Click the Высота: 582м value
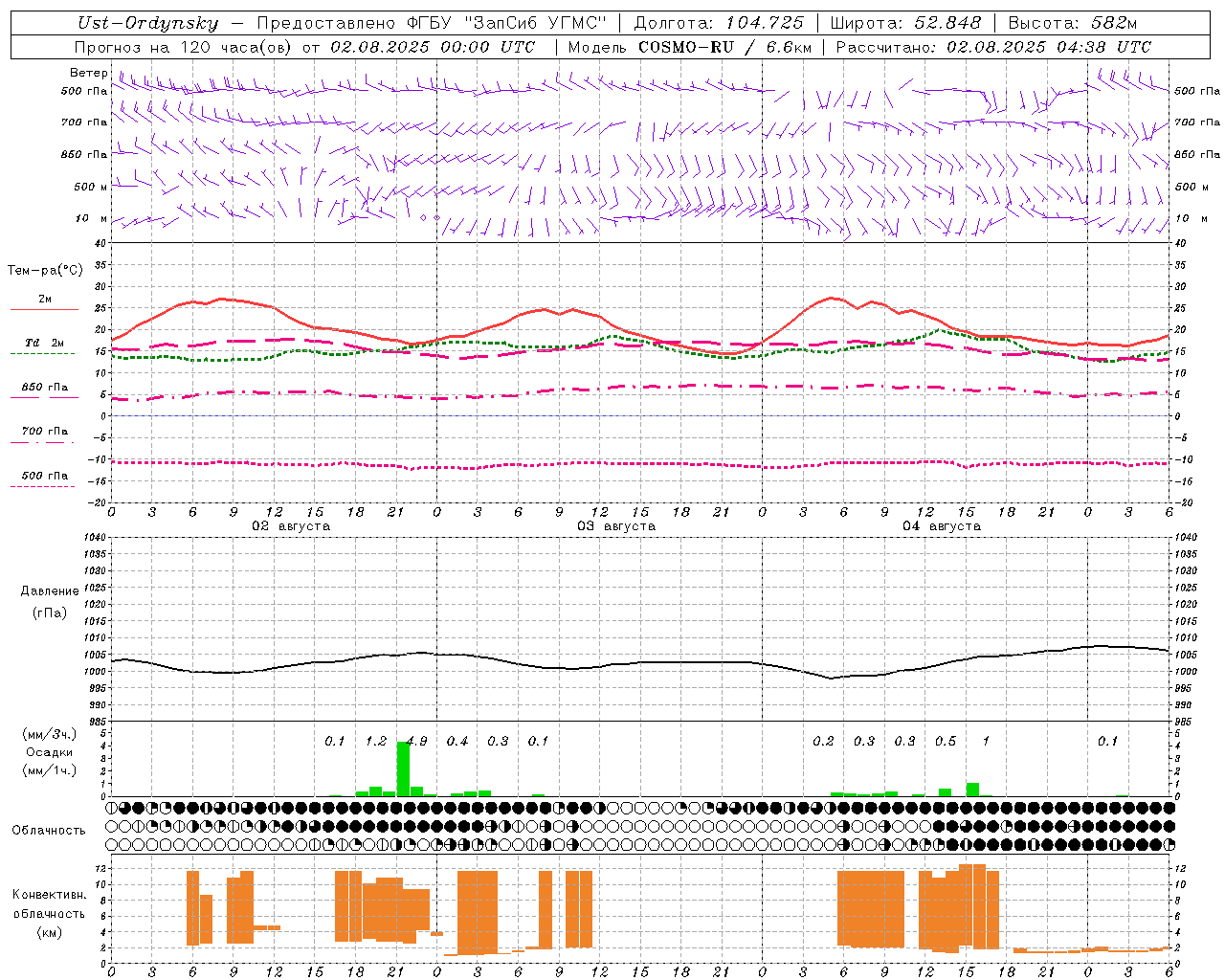Viewport: 1225px width, 980px height. tap(1073, 24)
